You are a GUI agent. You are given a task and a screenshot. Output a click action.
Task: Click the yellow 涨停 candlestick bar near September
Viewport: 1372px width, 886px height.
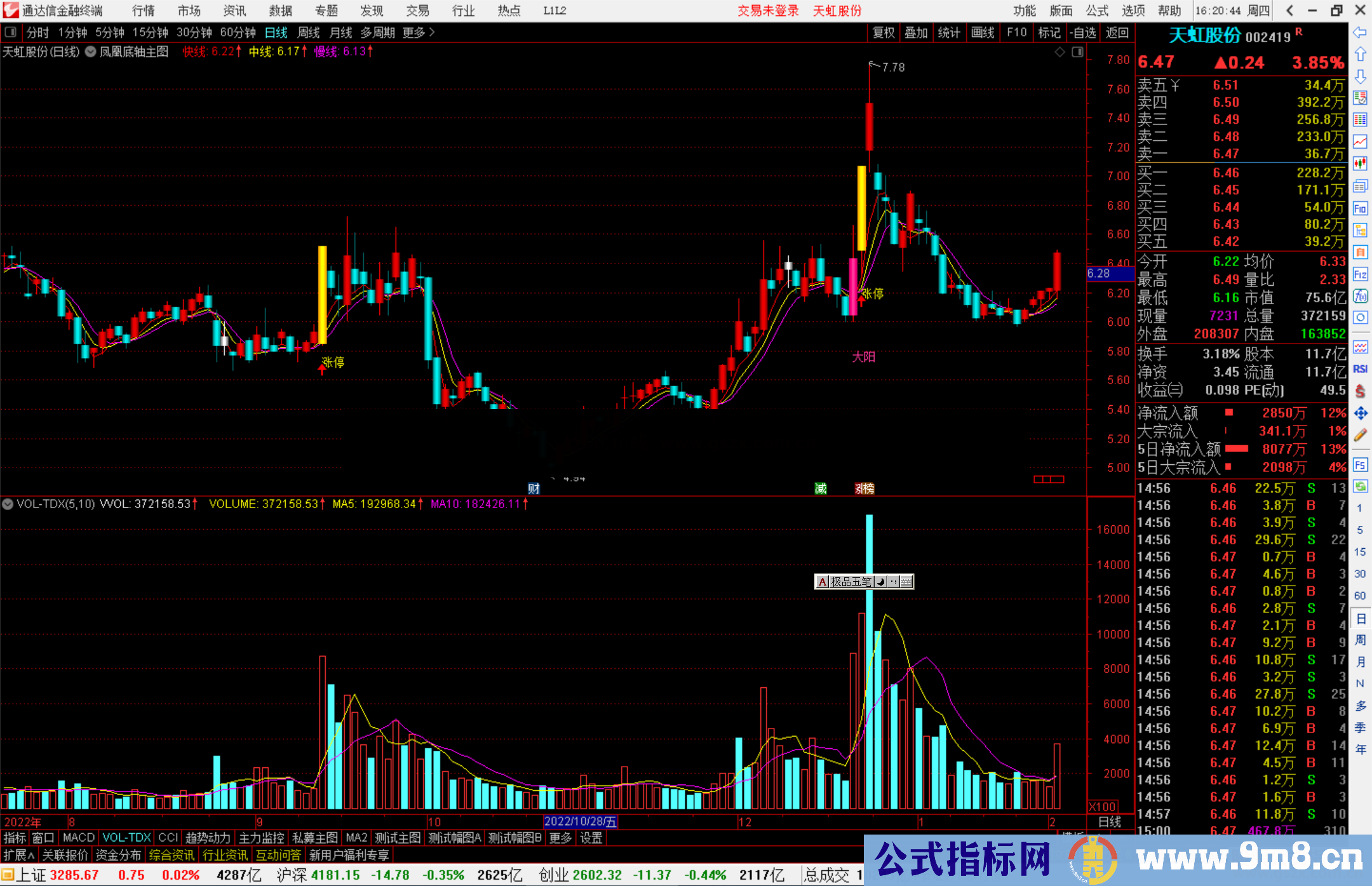click(322, 295)
